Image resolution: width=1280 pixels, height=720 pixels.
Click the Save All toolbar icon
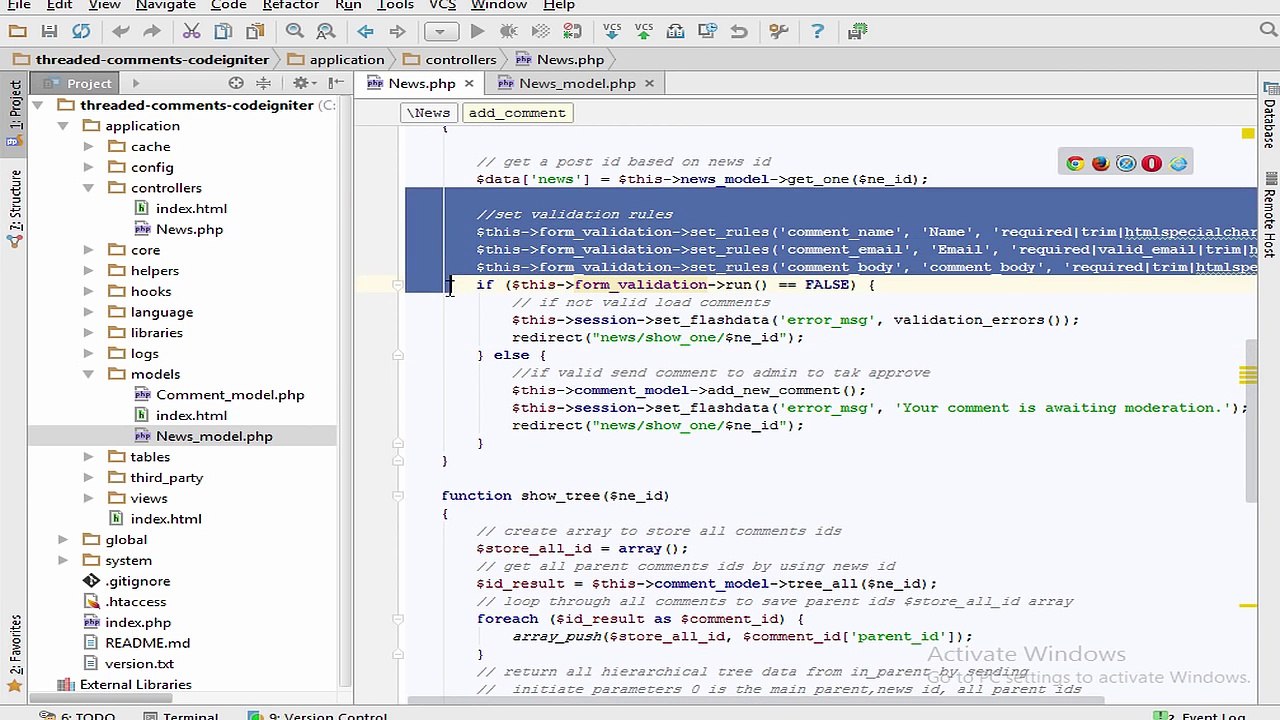49,32
